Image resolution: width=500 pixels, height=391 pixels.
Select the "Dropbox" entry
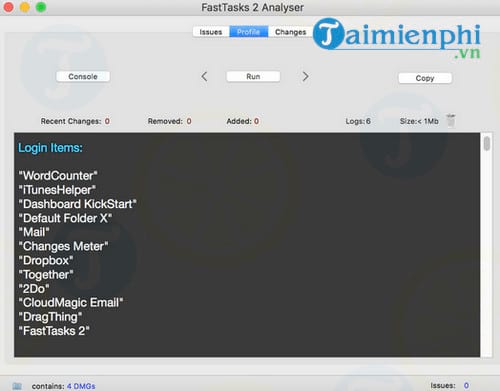click(46, 261)
